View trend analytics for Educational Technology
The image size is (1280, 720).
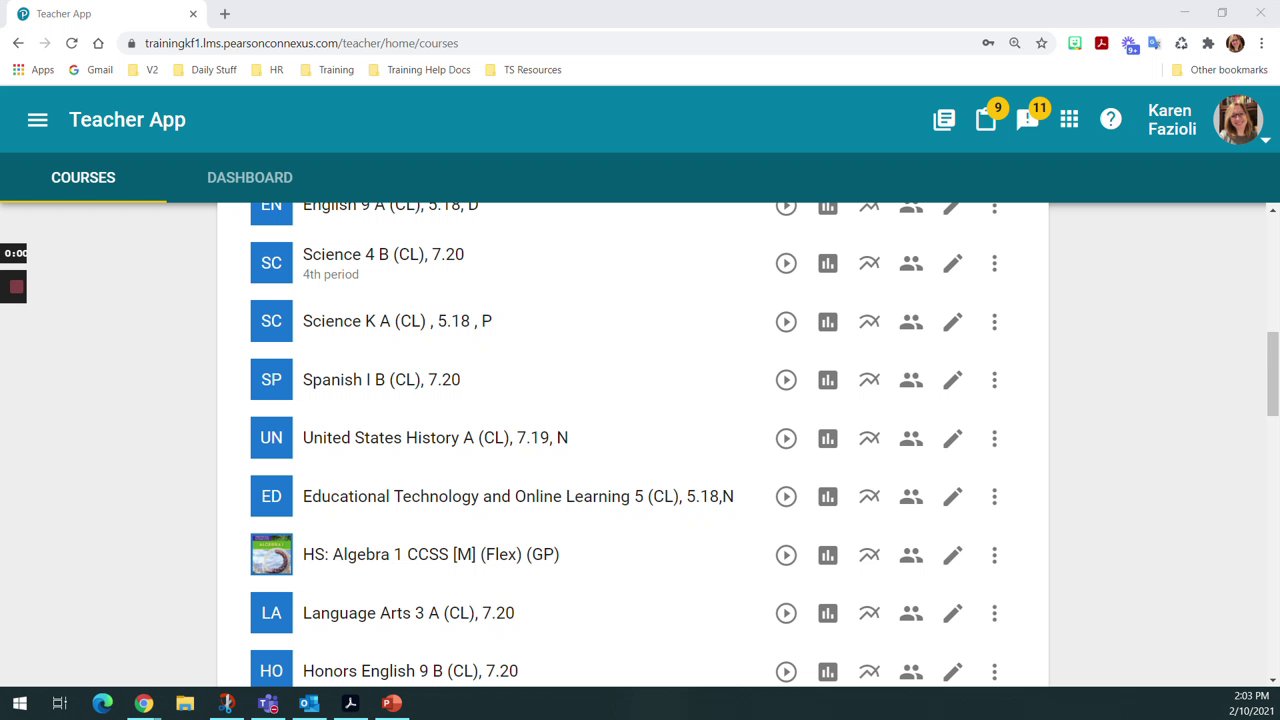[x=869, y=497]
